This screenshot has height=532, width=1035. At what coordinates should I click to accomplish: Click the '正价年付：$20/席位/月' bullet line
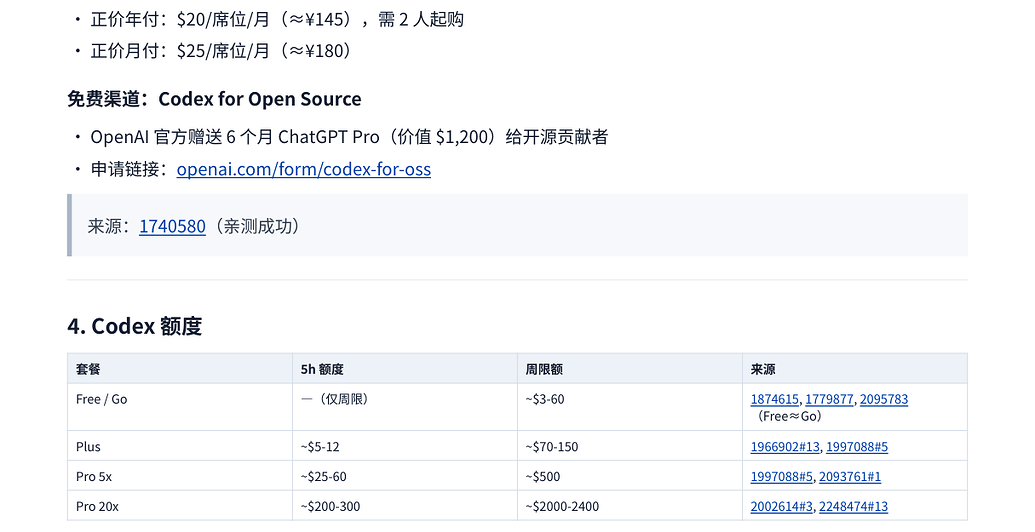[277, 19]
